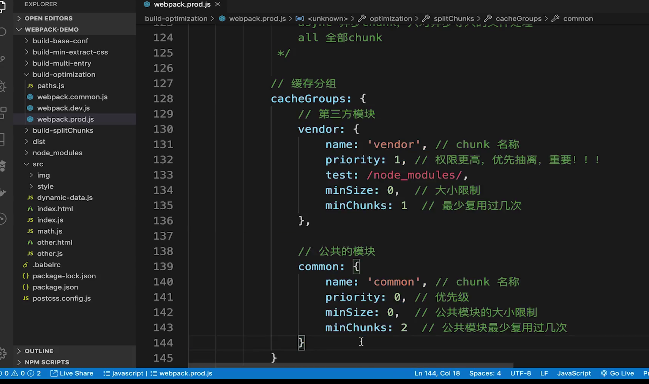Open the Run and Debug view icon
Image resolution: width=649 pixels, height=384 pixels.
click(x=2, y=86)
